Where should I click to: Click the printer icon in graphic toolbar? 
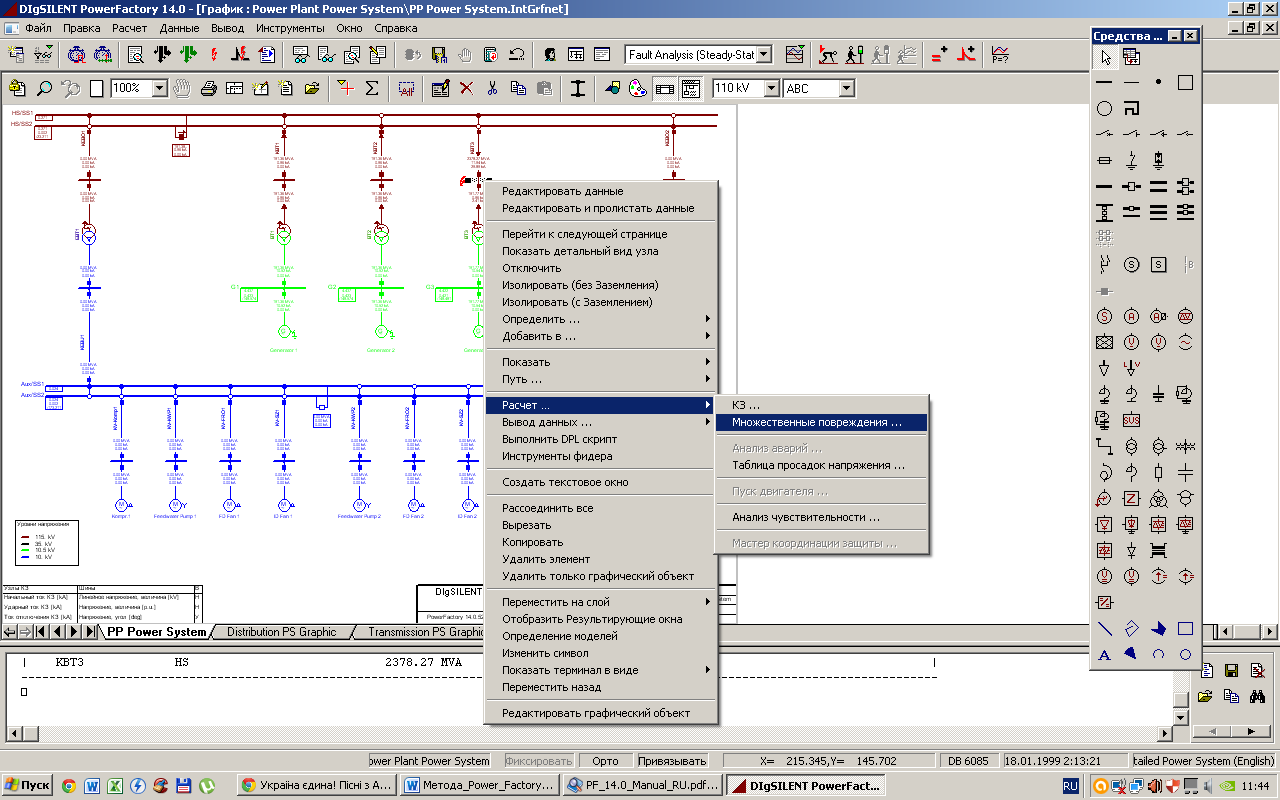click(x=209, y=88)
